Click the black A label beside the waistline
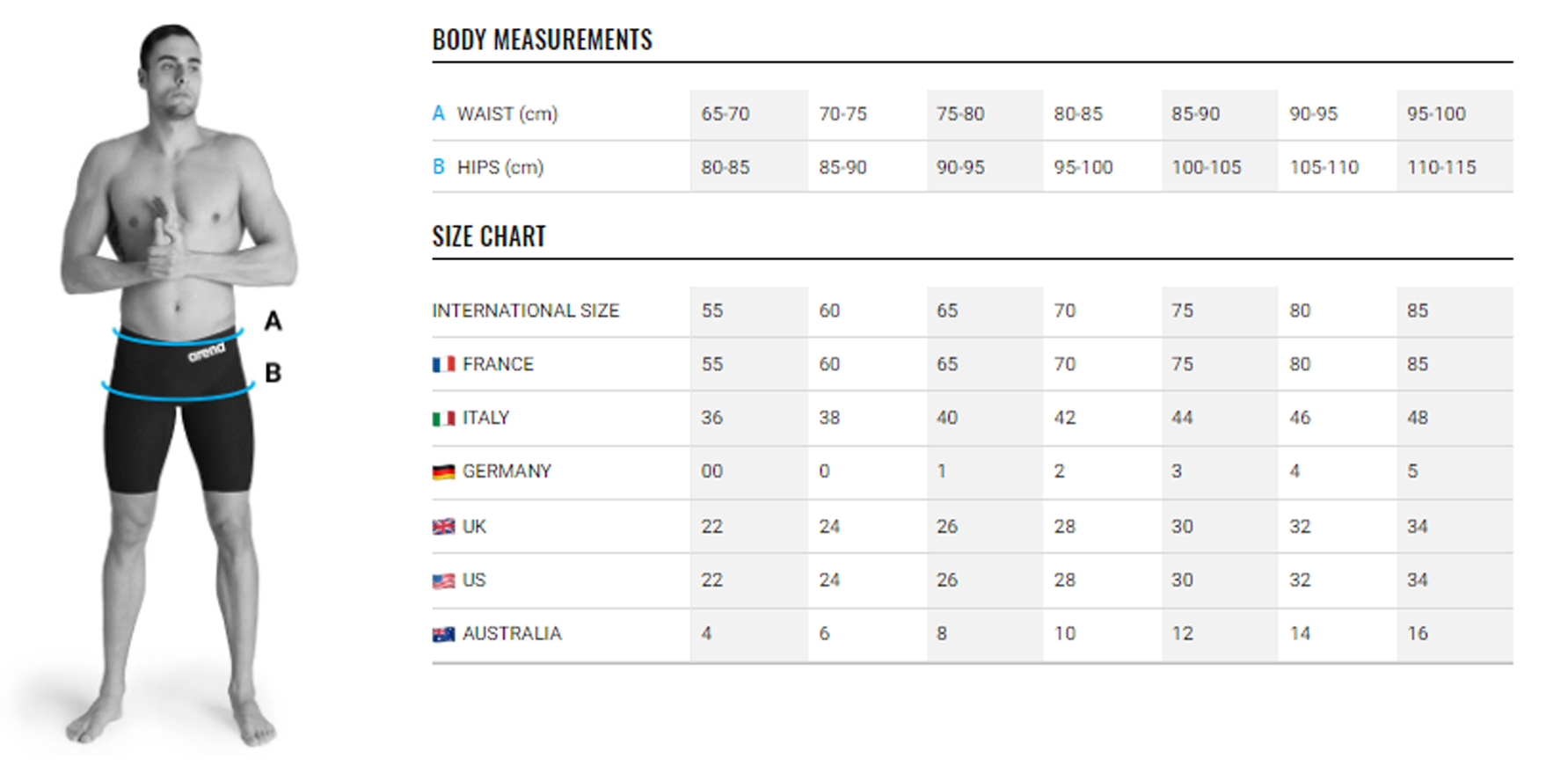 coord(273,321)
